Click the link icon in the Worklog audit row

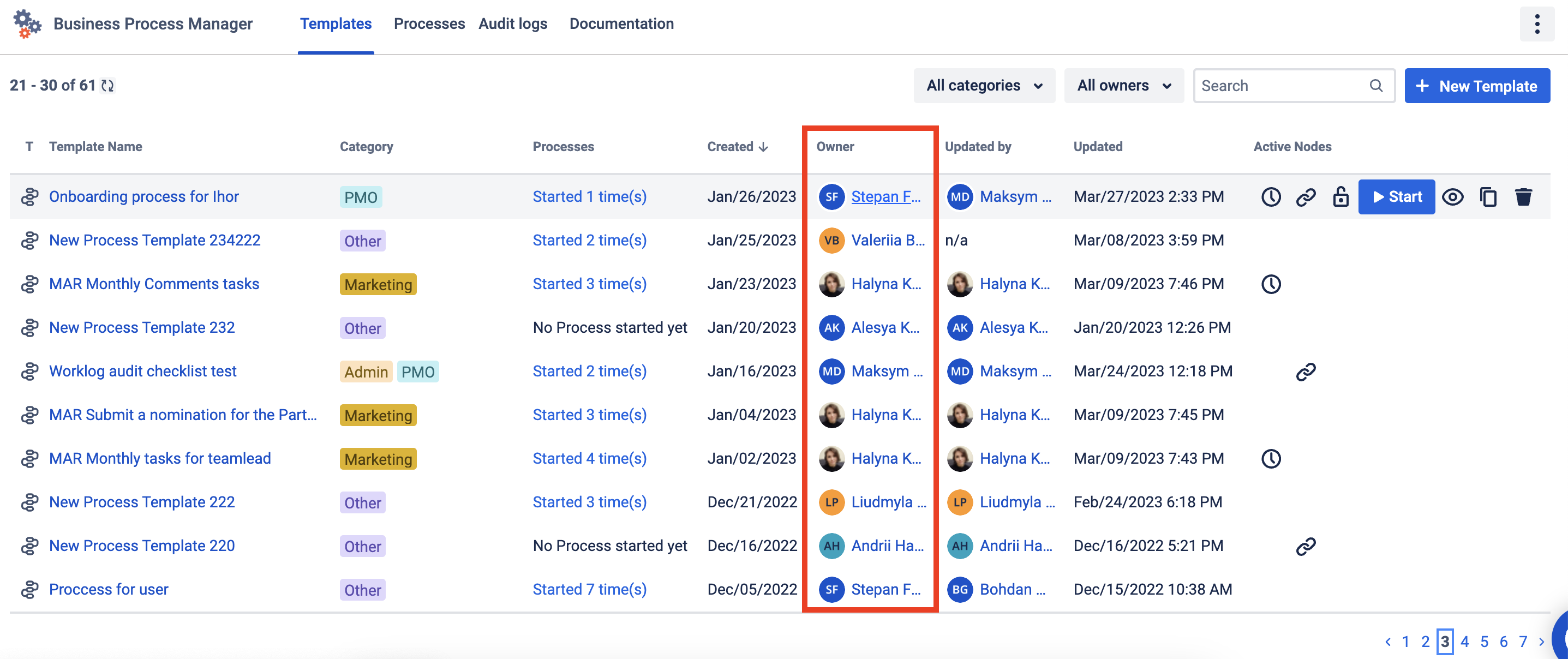click(x=1305, y=371)
